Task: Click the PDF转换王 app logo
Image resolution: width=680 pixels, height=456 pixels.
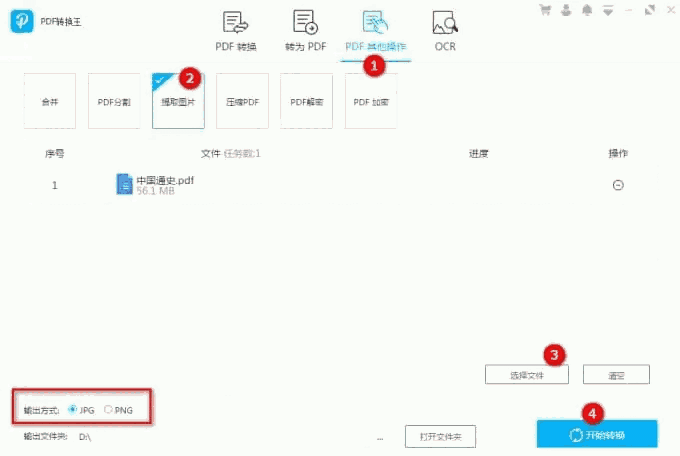Action: tap(22, 21)
